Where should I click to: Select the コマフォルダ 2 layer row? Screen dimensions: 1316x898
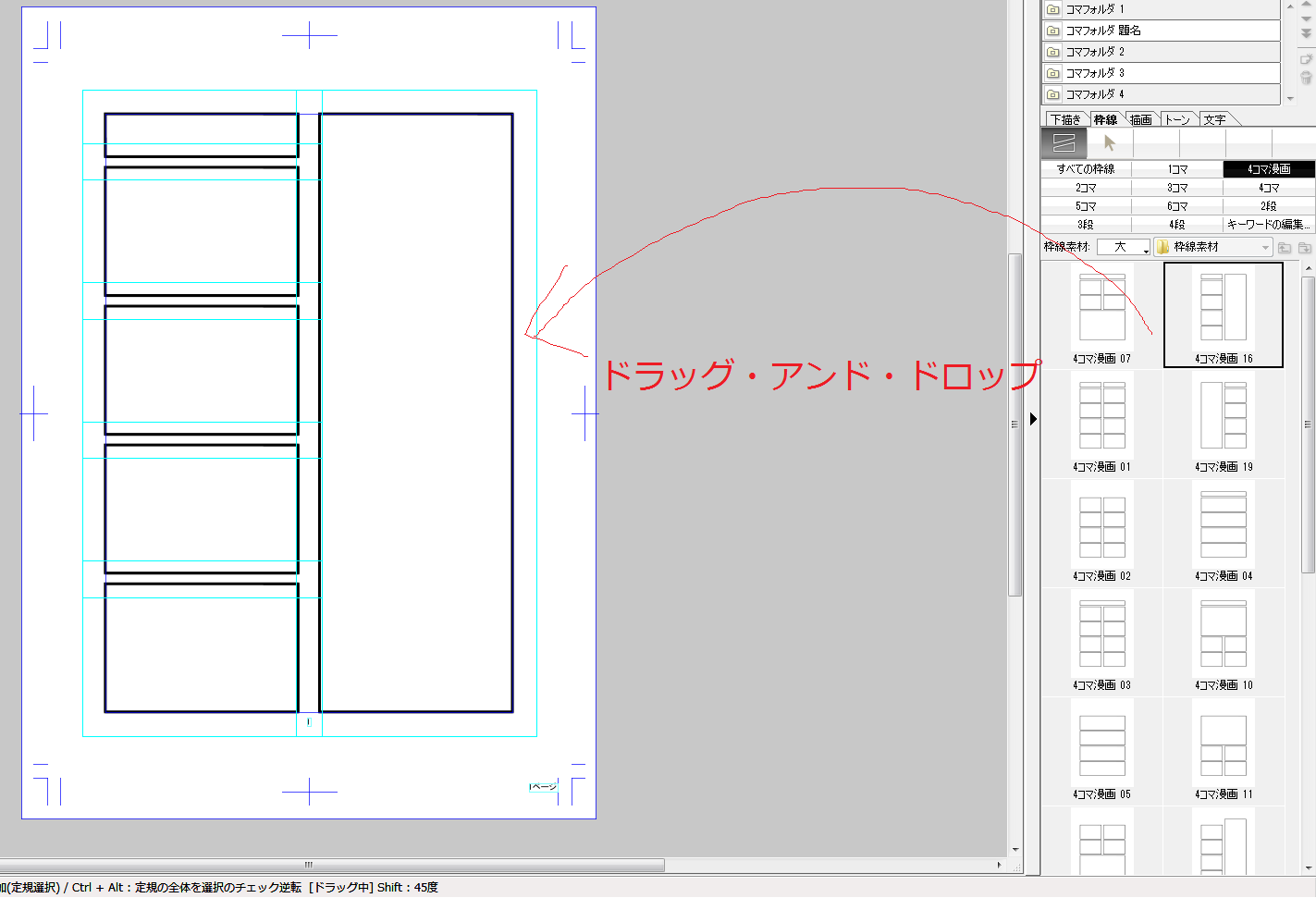pos(1161,52)
